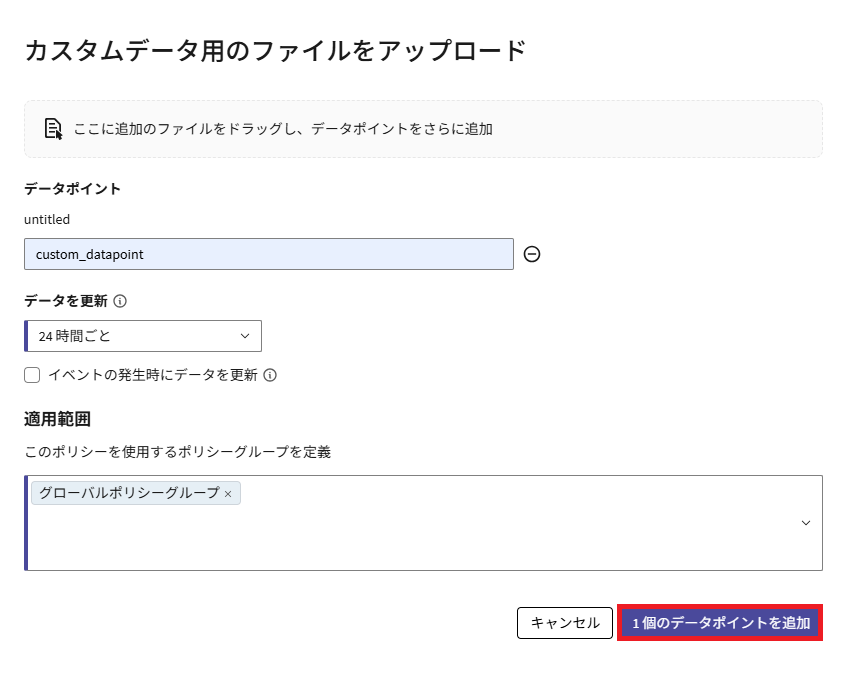The height and width of the screenshot is (679, 843).
Task: Click the document icon in the file drop zone
Action: [53, 129]
